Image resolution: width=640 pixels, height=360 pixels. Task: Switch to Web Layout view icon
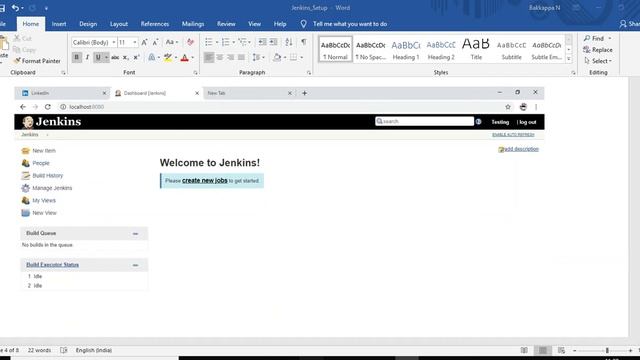(561, 350)
